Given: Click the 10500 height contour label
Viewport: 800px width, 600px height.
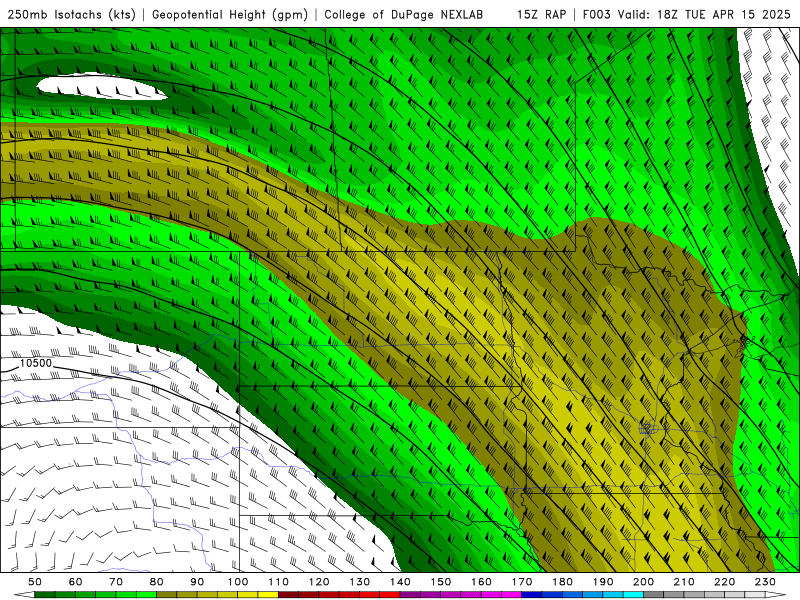Looking at the screenshot, I should (36, 363).
